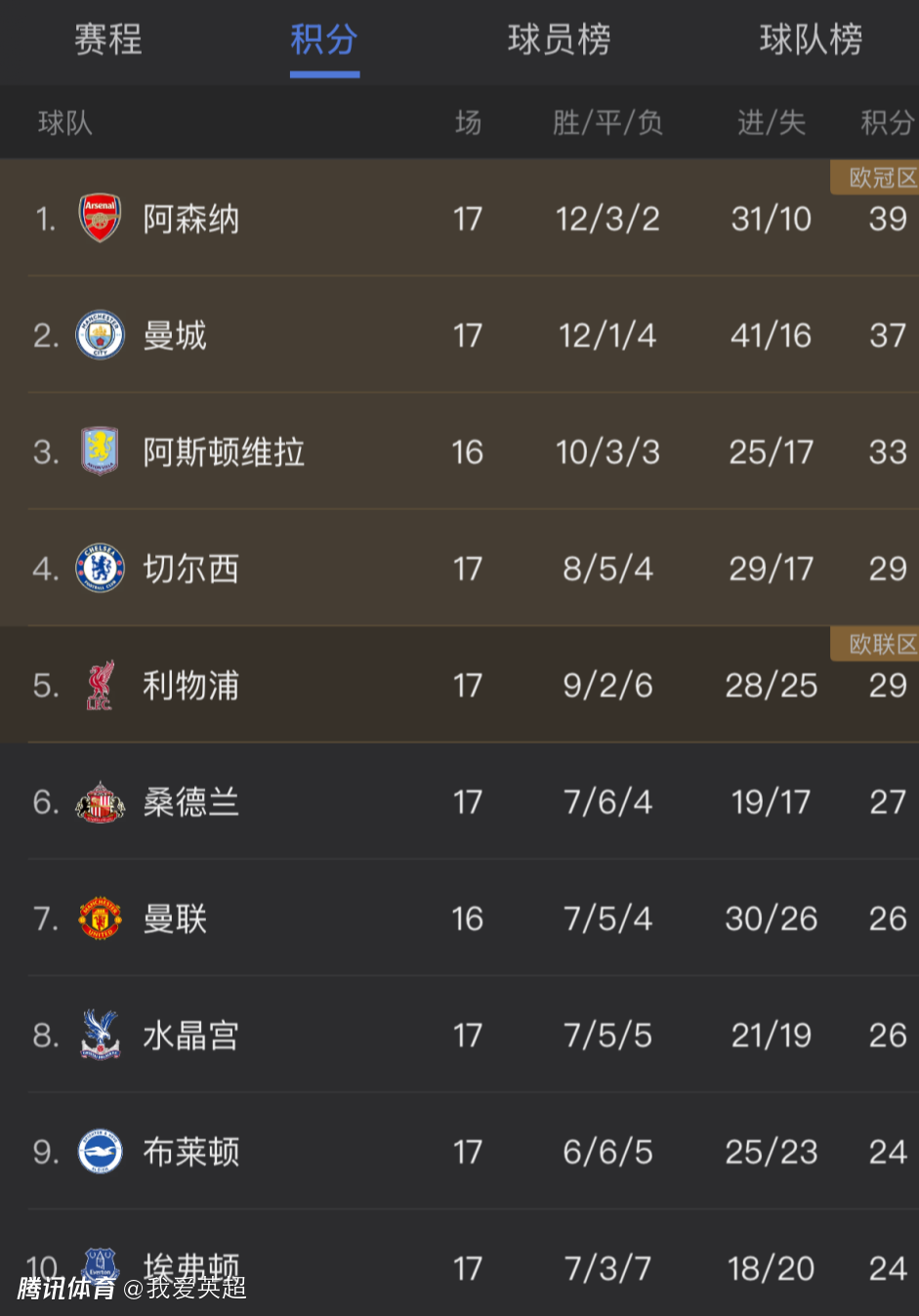
Task: Click the Arsenal club crest
Action: point(100,218)
